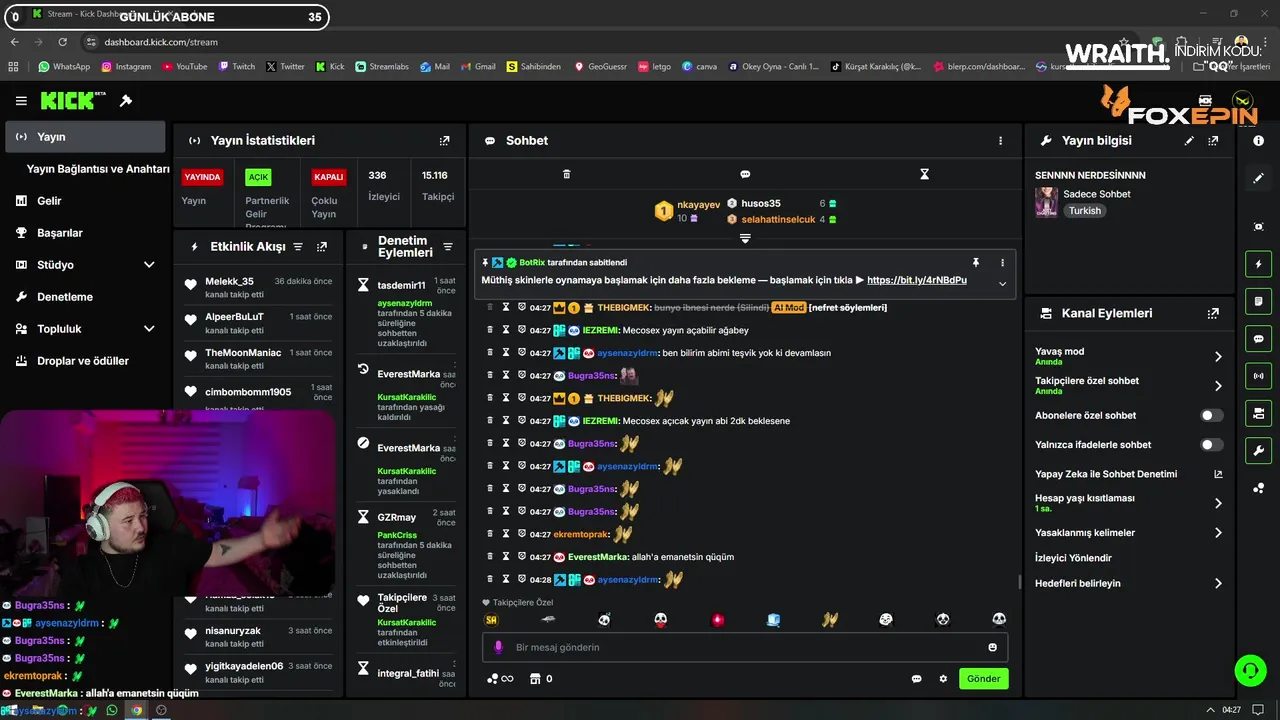This screenshot has height=720, width=1280.
Task: Click the Sadece Sohbet category thumbnail
Action: point(1046,202)
